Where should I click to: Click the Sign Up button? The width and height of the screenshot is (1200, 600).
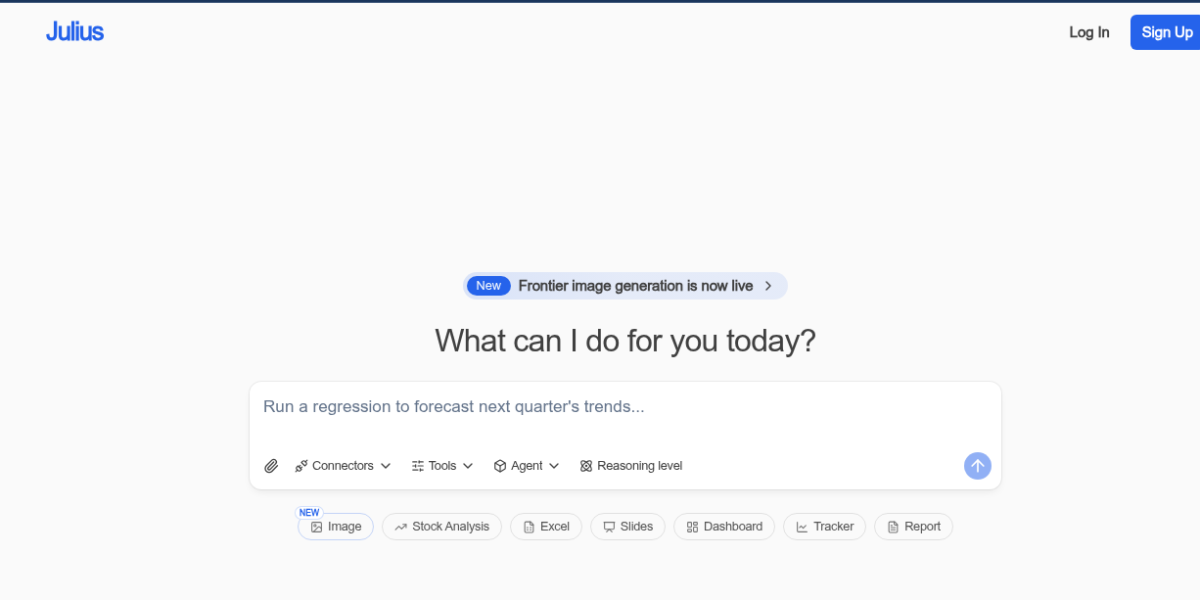click(x=1166, y=32)
